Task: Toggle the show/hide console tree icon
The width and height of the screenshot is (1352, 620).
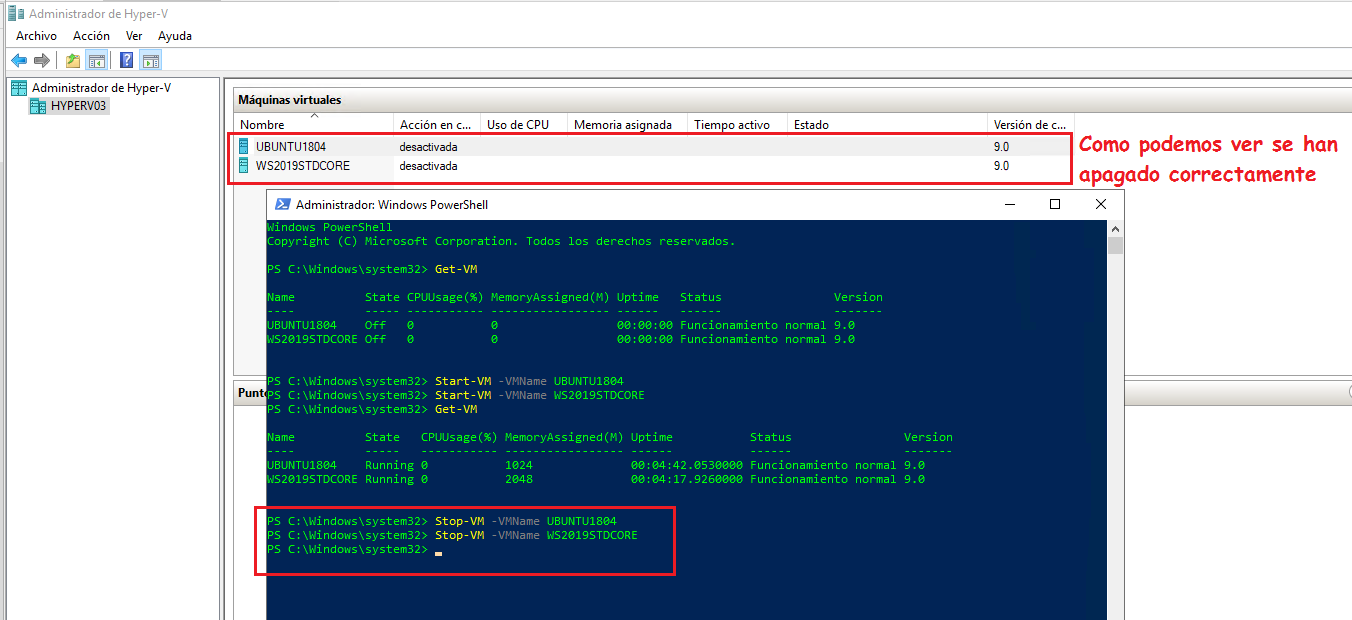Action: click(x=96, y=59)
